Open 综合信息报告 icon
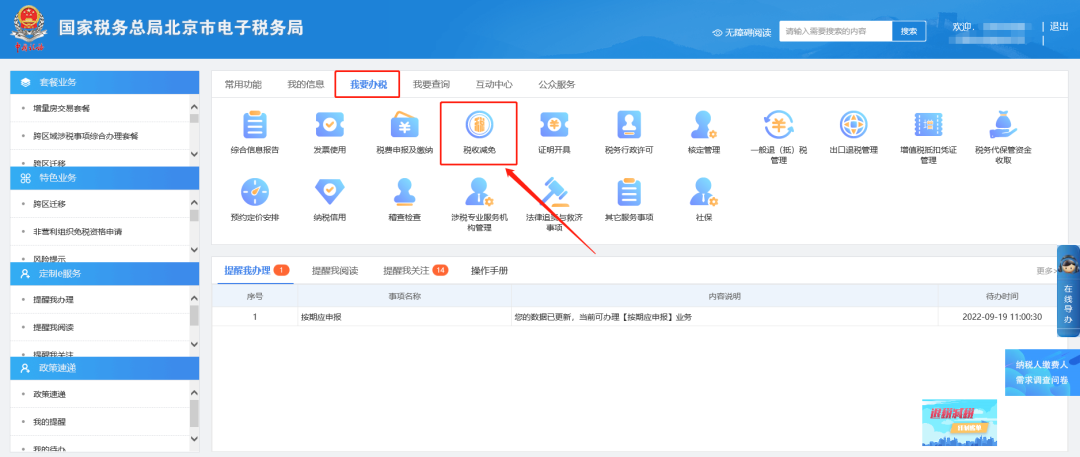This screenshot has height=457, width=1080. pos(255,125)
